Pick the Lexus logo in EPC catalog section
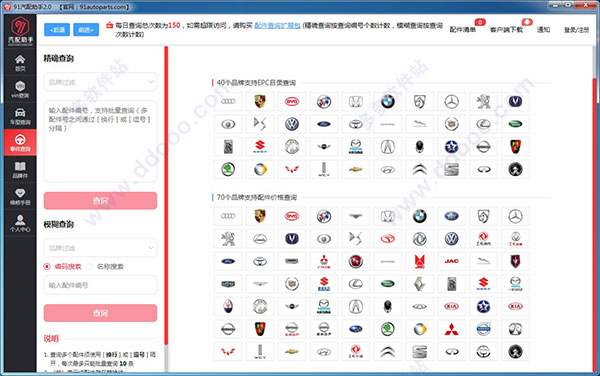The height and width of the screenshot is (376, 600). click(484, 124)
